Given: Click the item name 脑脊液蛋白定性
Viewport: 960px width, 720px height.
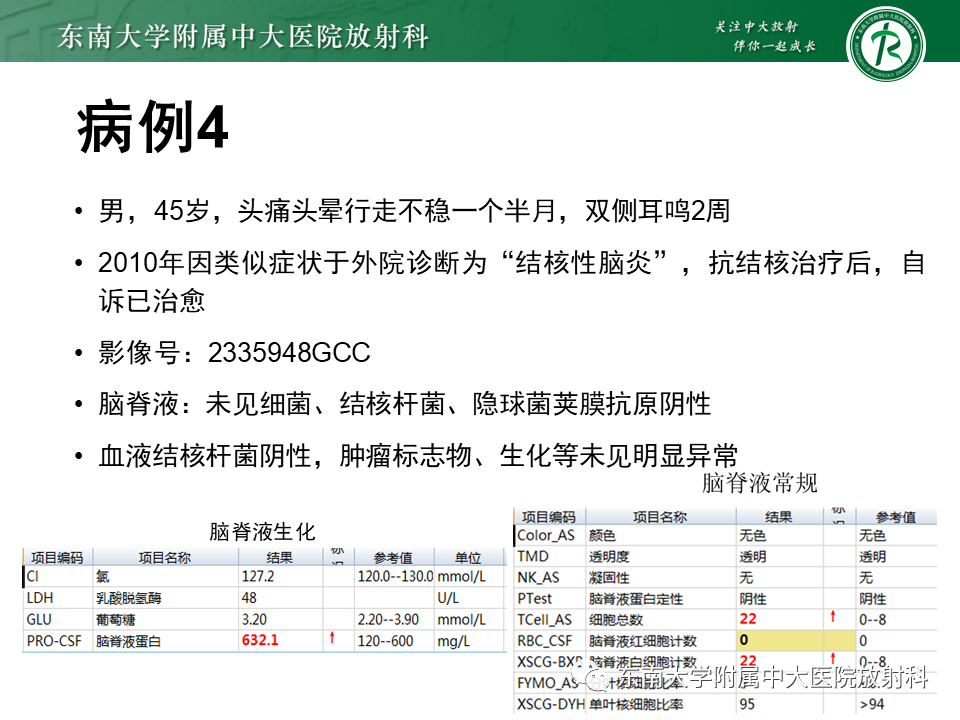Looking at the screenshot, I should (636, 599).
